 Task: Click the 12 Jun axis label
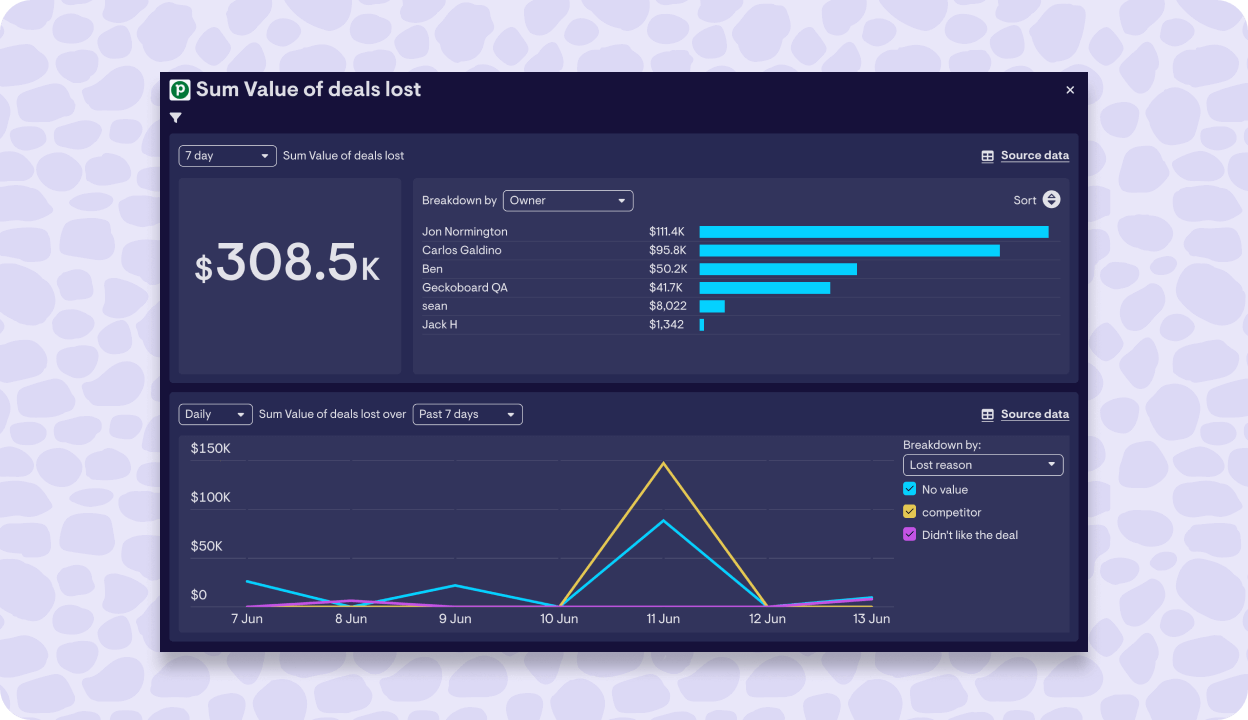pos(767,619)
